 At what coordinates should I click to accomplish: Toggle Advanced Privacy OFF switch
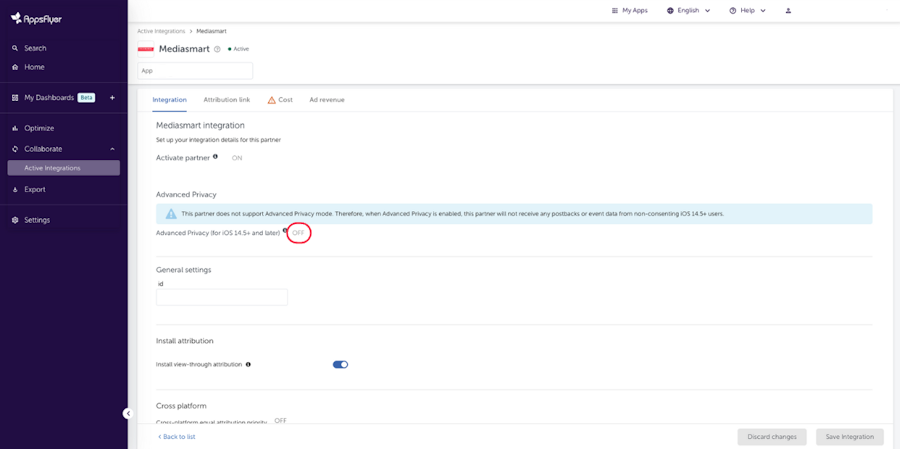pos(298,233)
